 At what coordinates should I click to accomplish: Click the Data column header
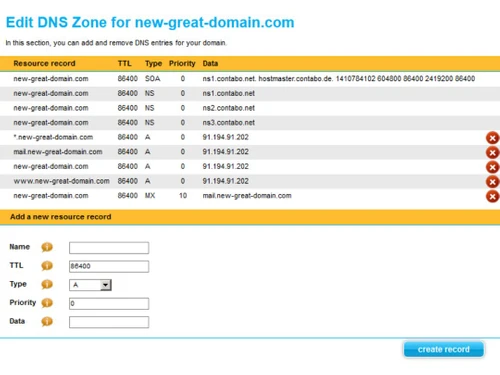(210, 63)
